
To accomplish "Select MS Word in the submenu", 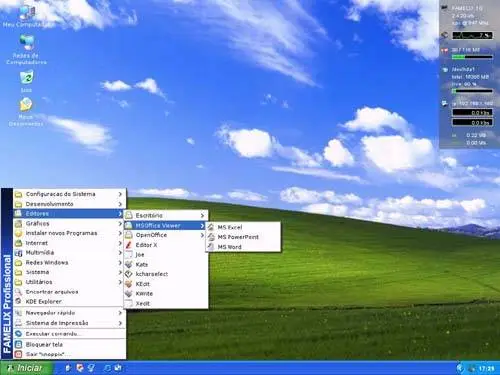I will pos(243,247).
